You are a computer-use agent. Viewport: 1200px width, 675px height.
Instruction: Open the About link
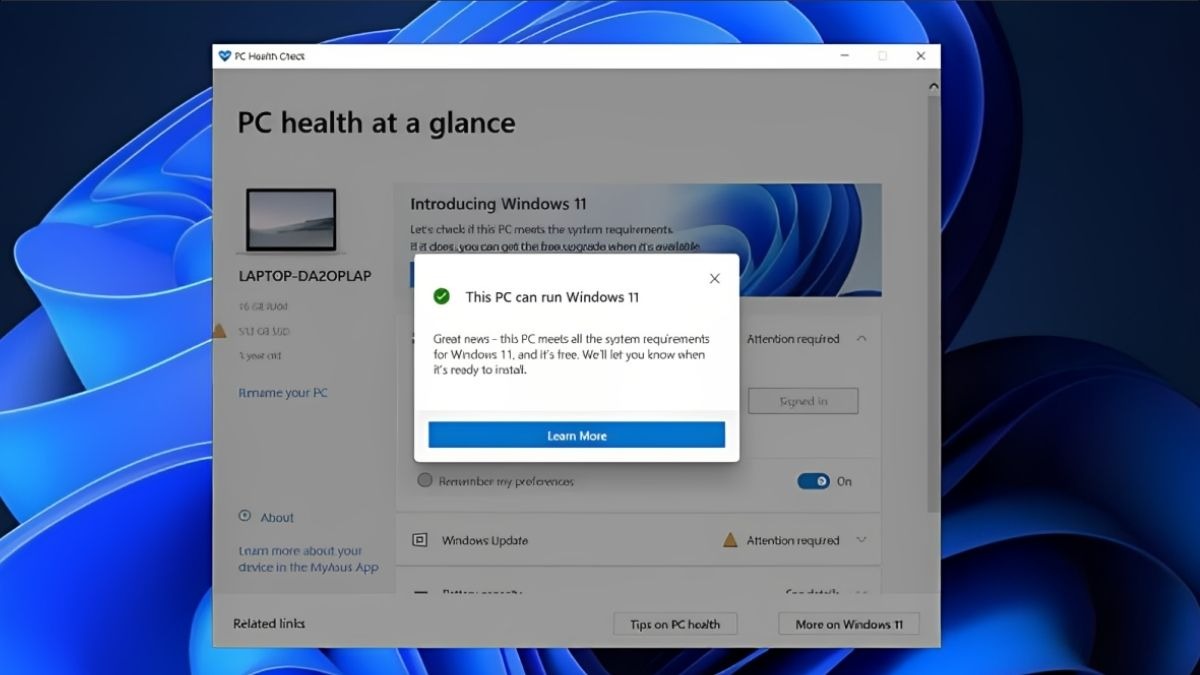(x=277, y=518)
